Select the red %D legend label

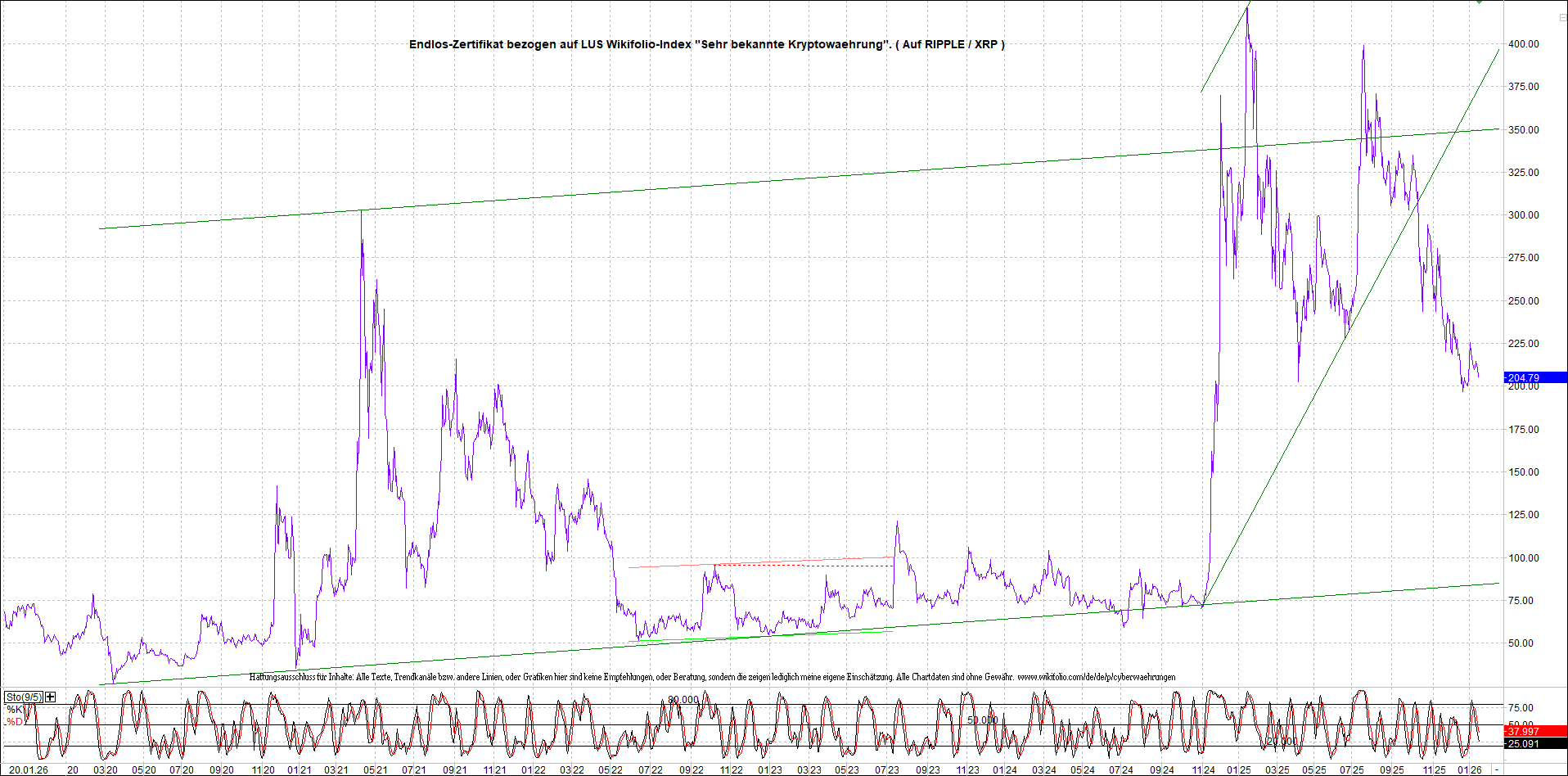[x=15, y=722]
